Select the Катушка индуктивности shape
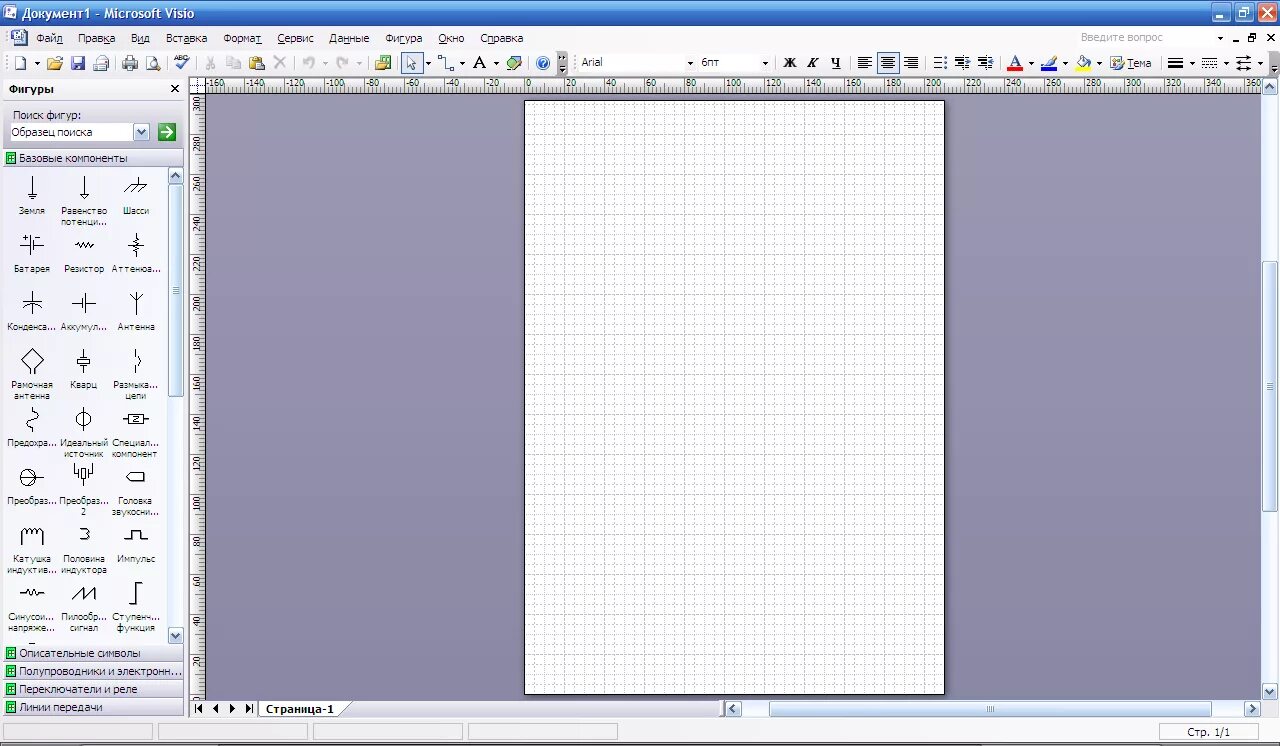 (x=32, y=548)
